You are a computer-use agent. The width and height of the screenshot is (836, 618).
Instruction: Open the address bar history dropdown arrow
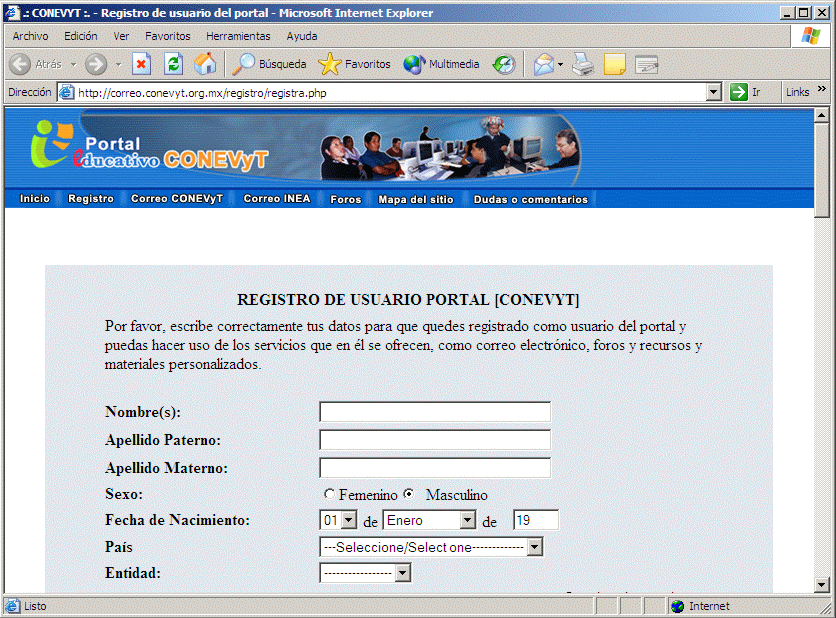(x=713, y=92)
